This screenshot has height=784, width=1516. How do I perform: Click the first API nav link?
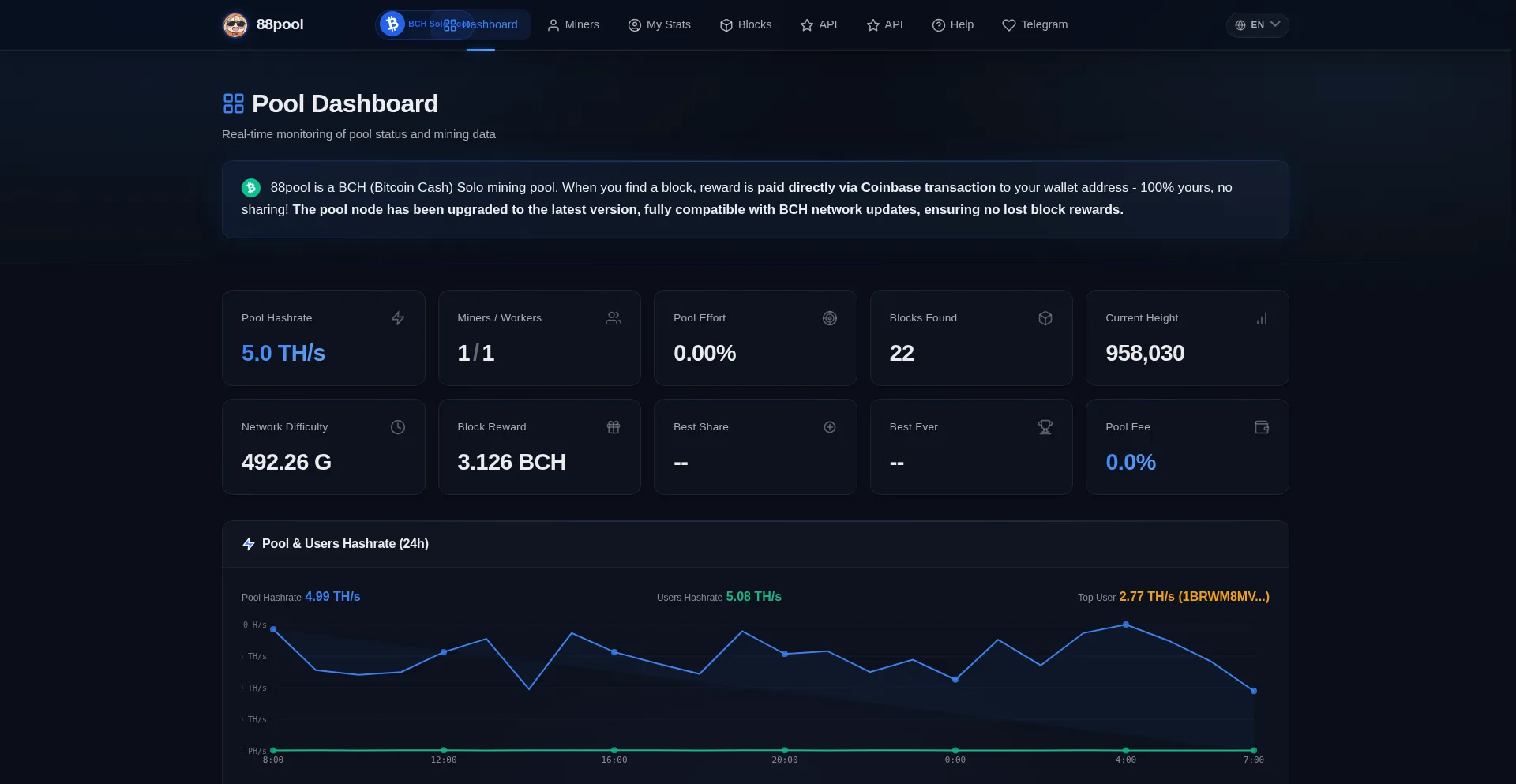click(x=819, y=24)
